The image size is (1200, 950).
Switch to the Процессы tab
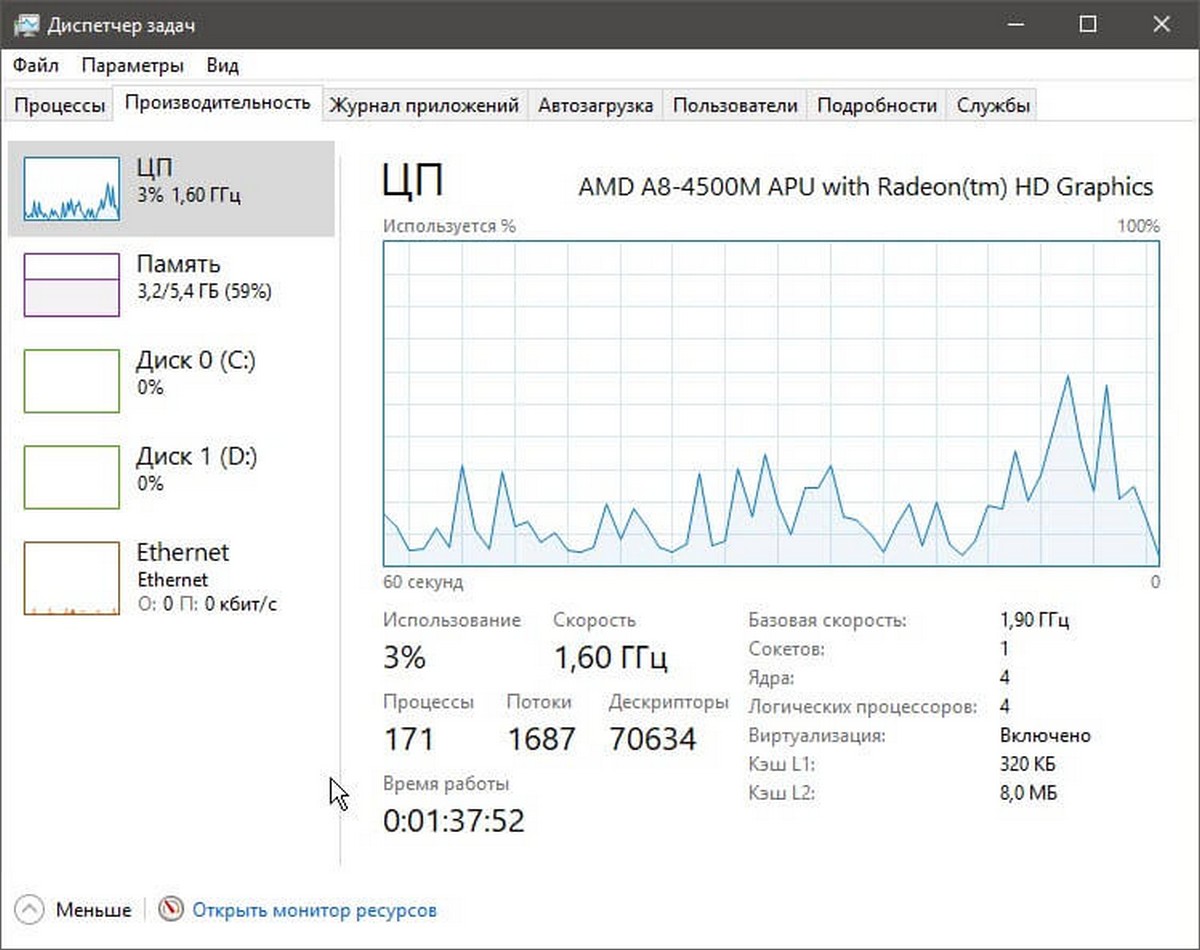[x=60, y=105]
